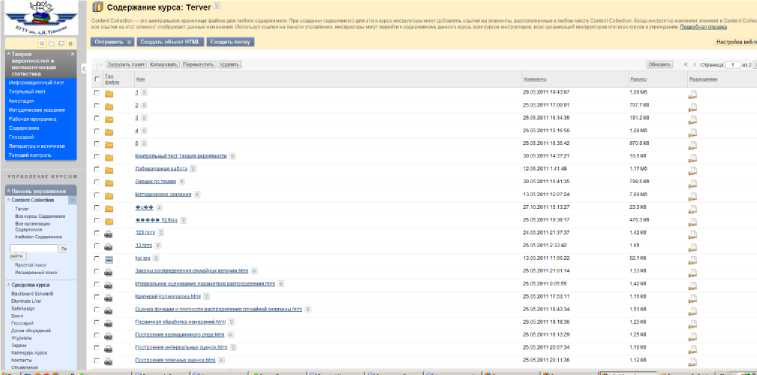Screen dimensions: 757x375
Task: Select the checkbox beside the Лабораторные работы folder
Action: [x=97, y=169]
